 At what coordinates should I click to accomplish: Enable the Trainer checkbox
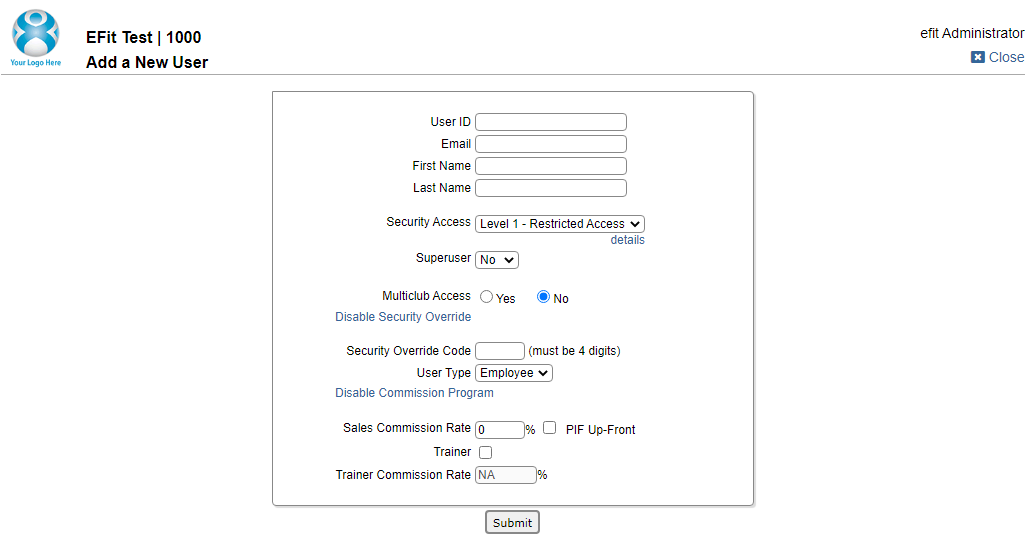click(x=485, y=452)
